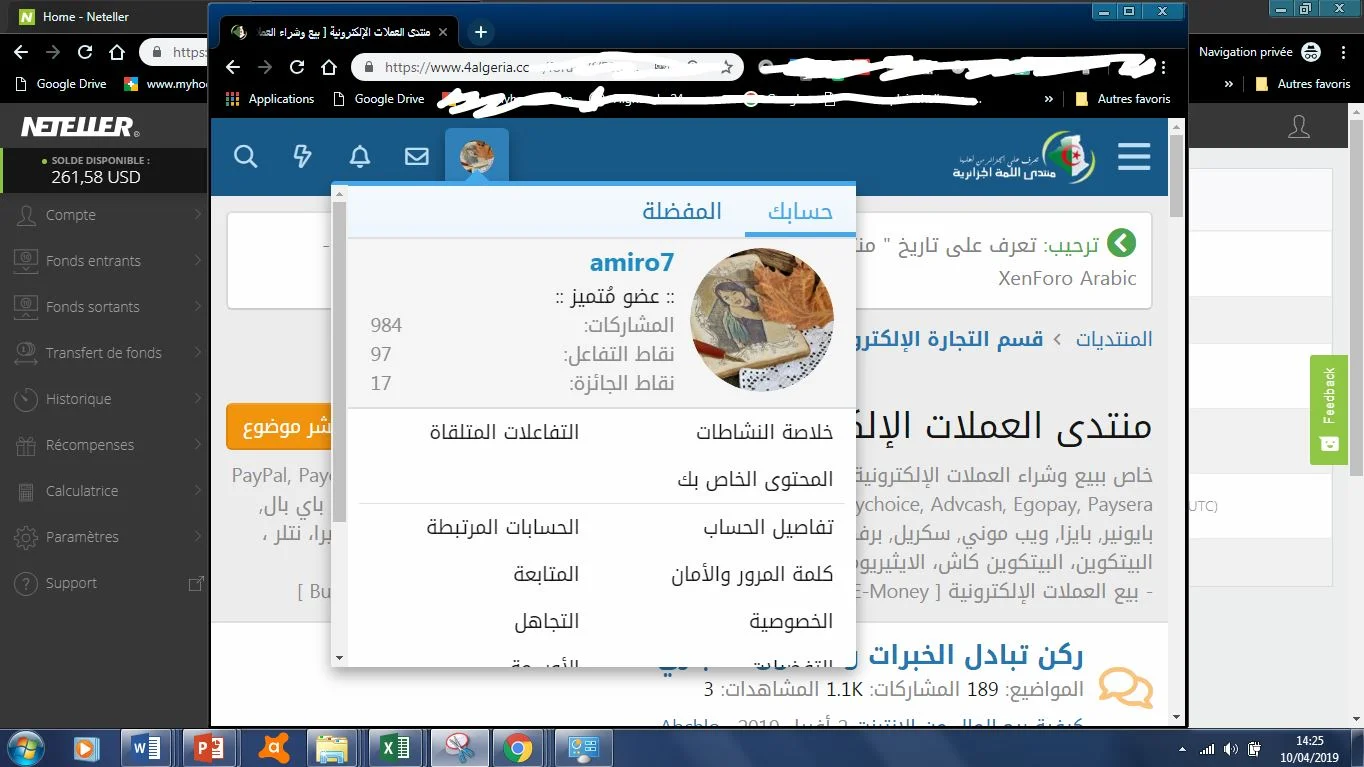The image size is (1364, 767).
Task: Open كلمة المرور والأمان settings link
Action: (x=752, y=575)
